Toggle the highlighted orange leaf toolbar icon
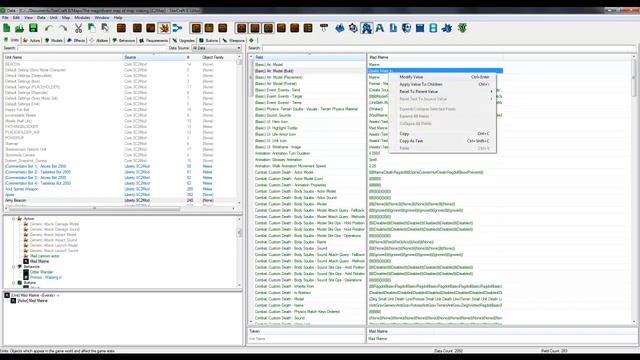 point(164,28)
